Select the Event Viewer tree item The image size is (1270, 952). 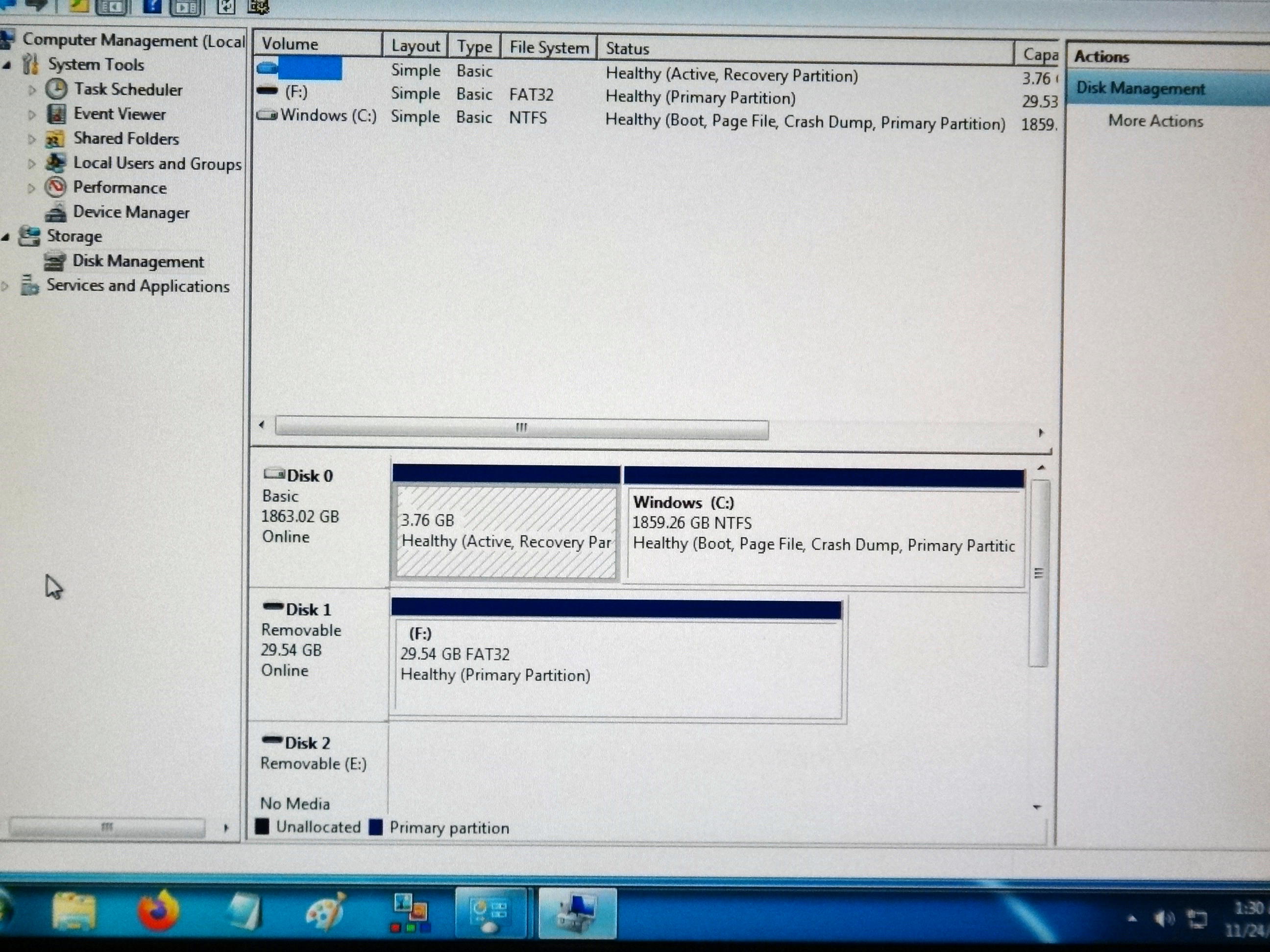click(x=120, y=114)
